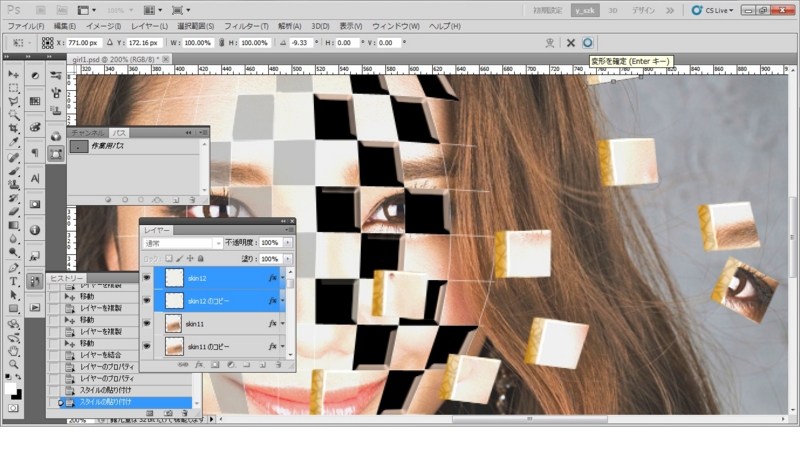800x450 pixels.
Task: Switch to warp mode icon
Action: [x=549, y=43]
